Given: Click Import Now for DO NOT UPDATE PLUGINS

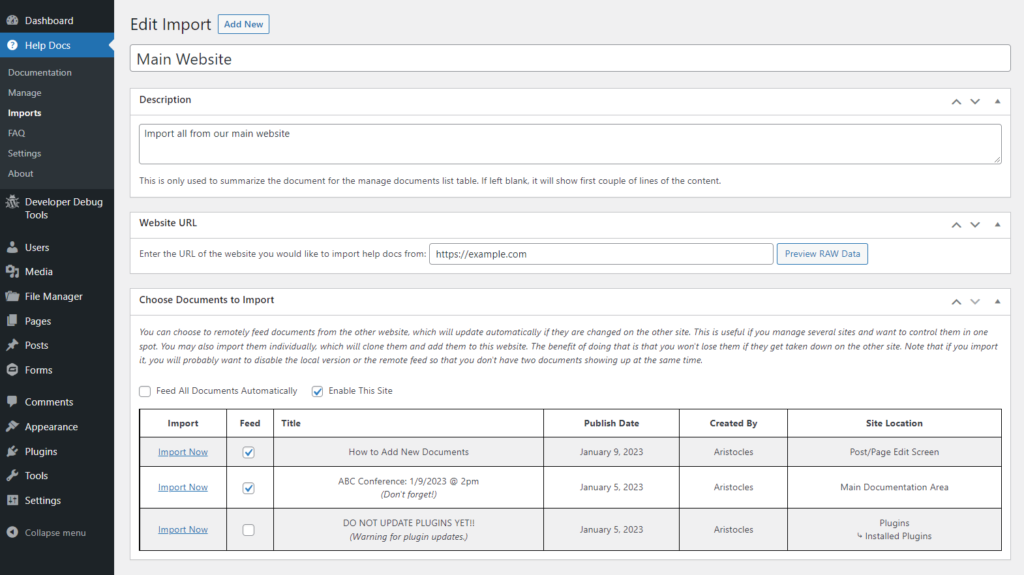Looking at the screenshot, I should coord(183,530).
